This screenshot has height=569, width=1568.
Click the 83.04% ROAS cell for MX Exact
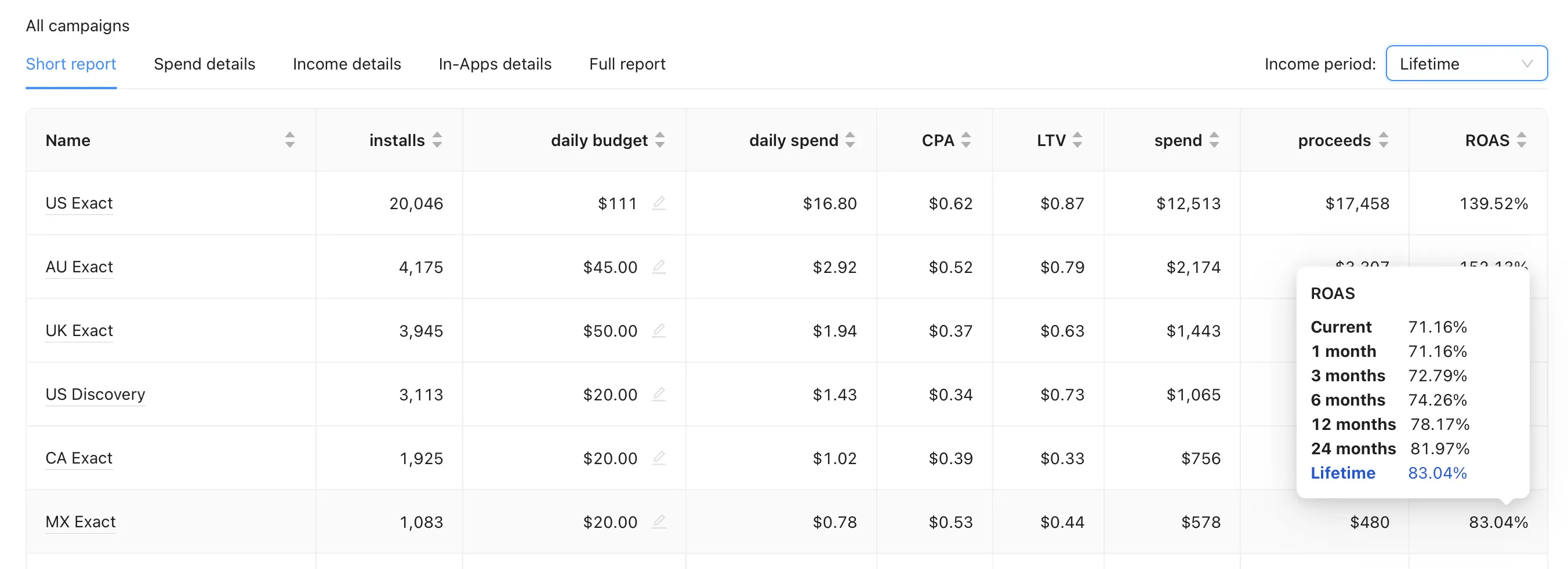click(x=1498, y=522)
